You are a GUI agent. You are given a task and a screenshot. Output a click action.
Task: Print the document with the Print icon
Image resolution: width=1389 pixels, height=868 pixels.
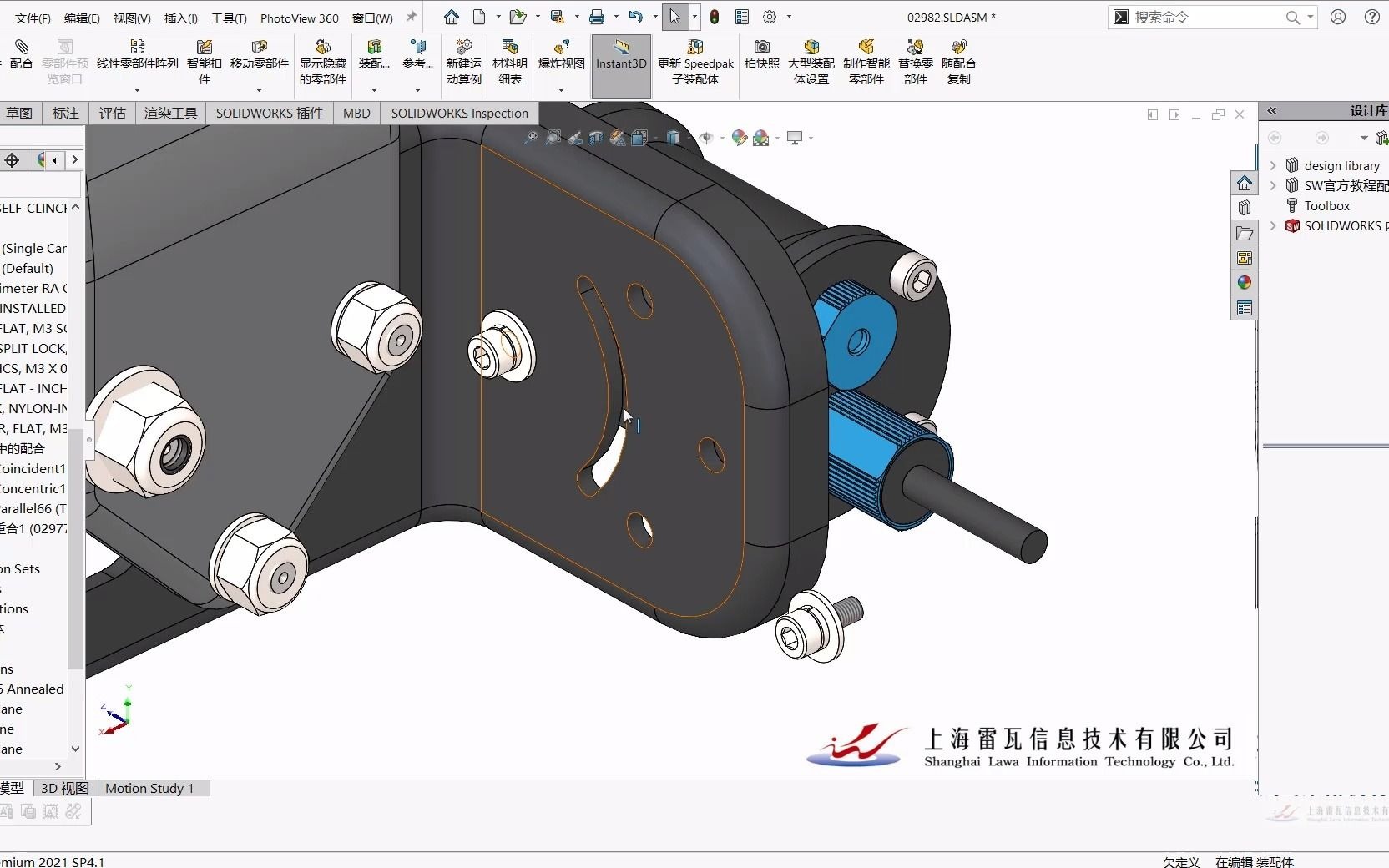[x=597, y=17]
